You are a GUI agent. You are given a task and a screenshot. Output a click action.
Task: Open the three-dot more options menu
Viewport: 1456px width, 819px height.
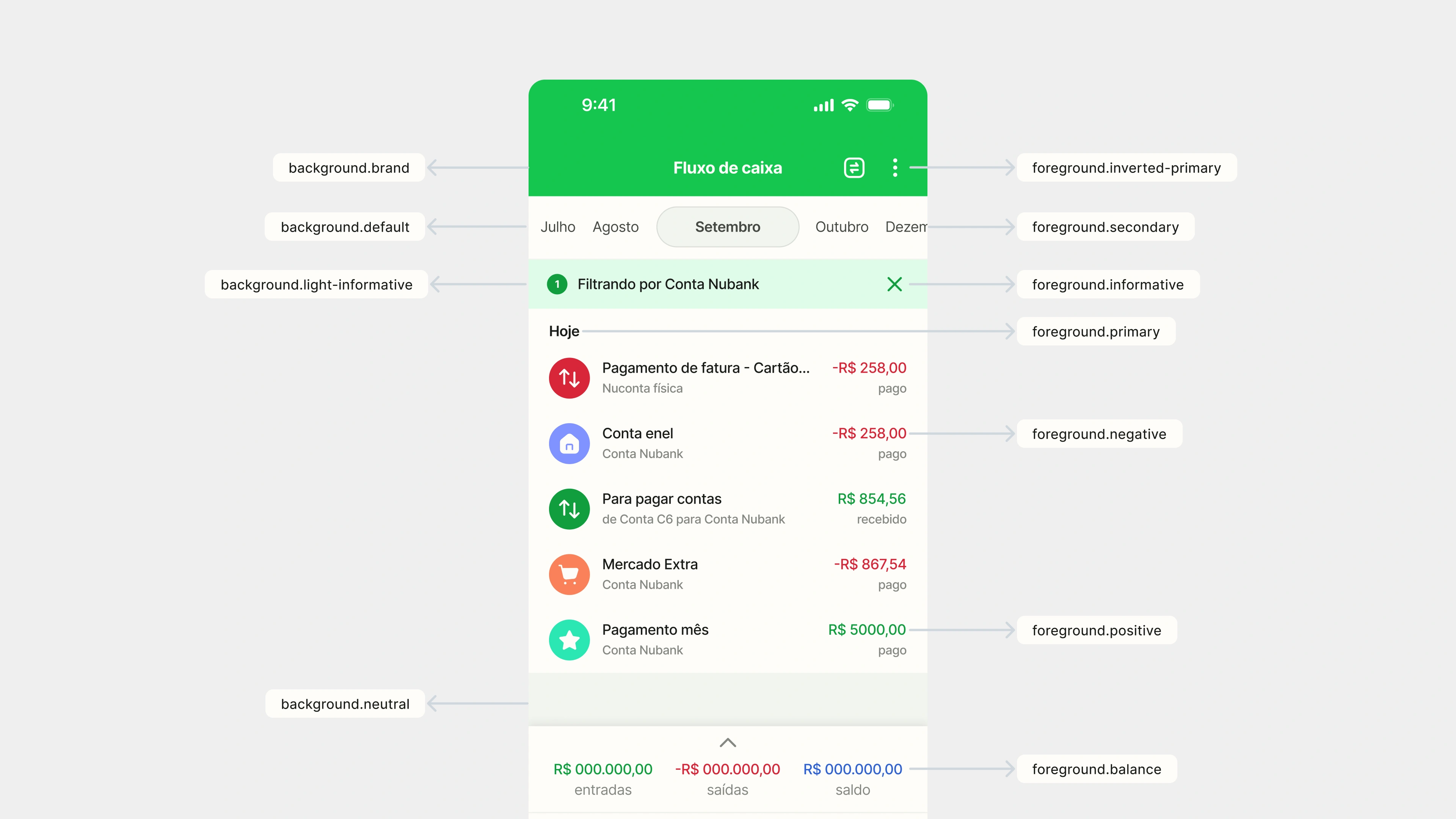pos(895,168)
